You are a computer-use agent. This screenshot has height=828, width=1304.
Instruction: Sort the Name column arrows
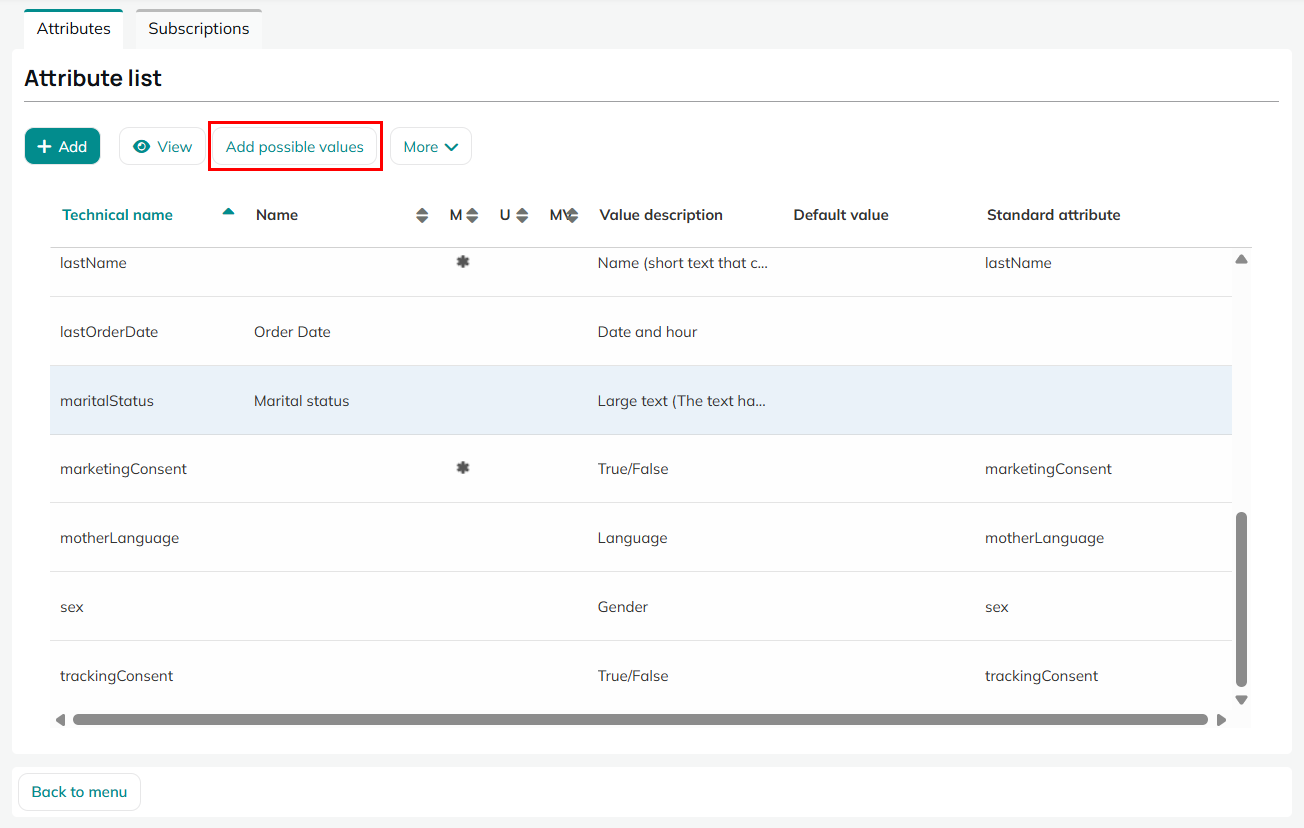[422, 215]
